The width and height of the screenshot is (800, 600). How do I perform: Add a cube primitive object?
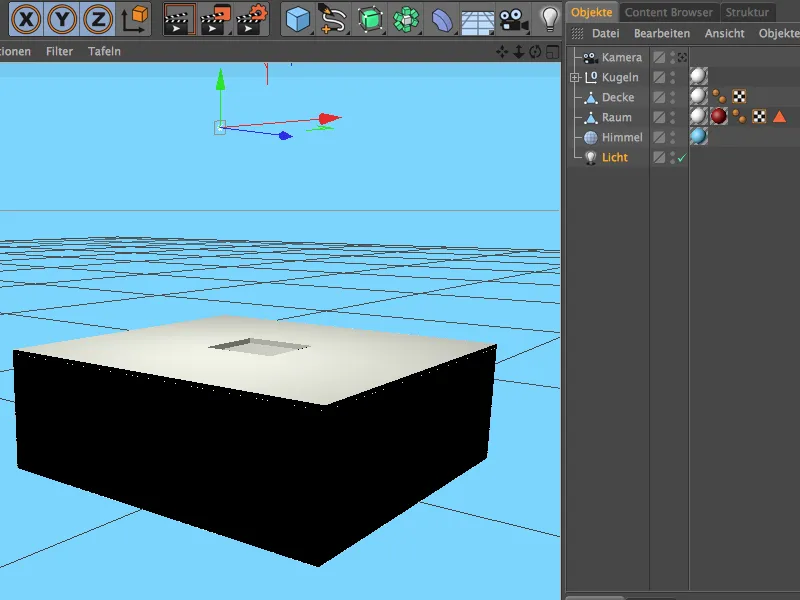297,19
